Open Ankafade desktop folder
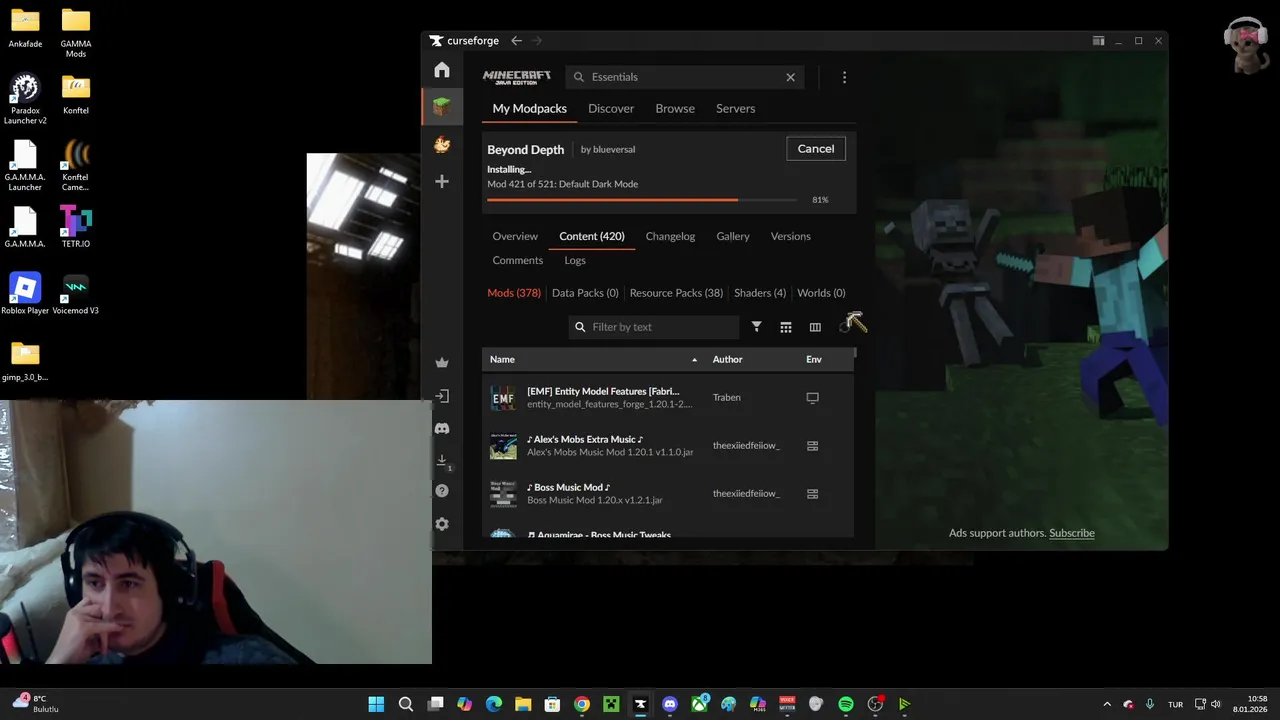1280x720 pixels. pyautogui.click(x=25, y=27)
